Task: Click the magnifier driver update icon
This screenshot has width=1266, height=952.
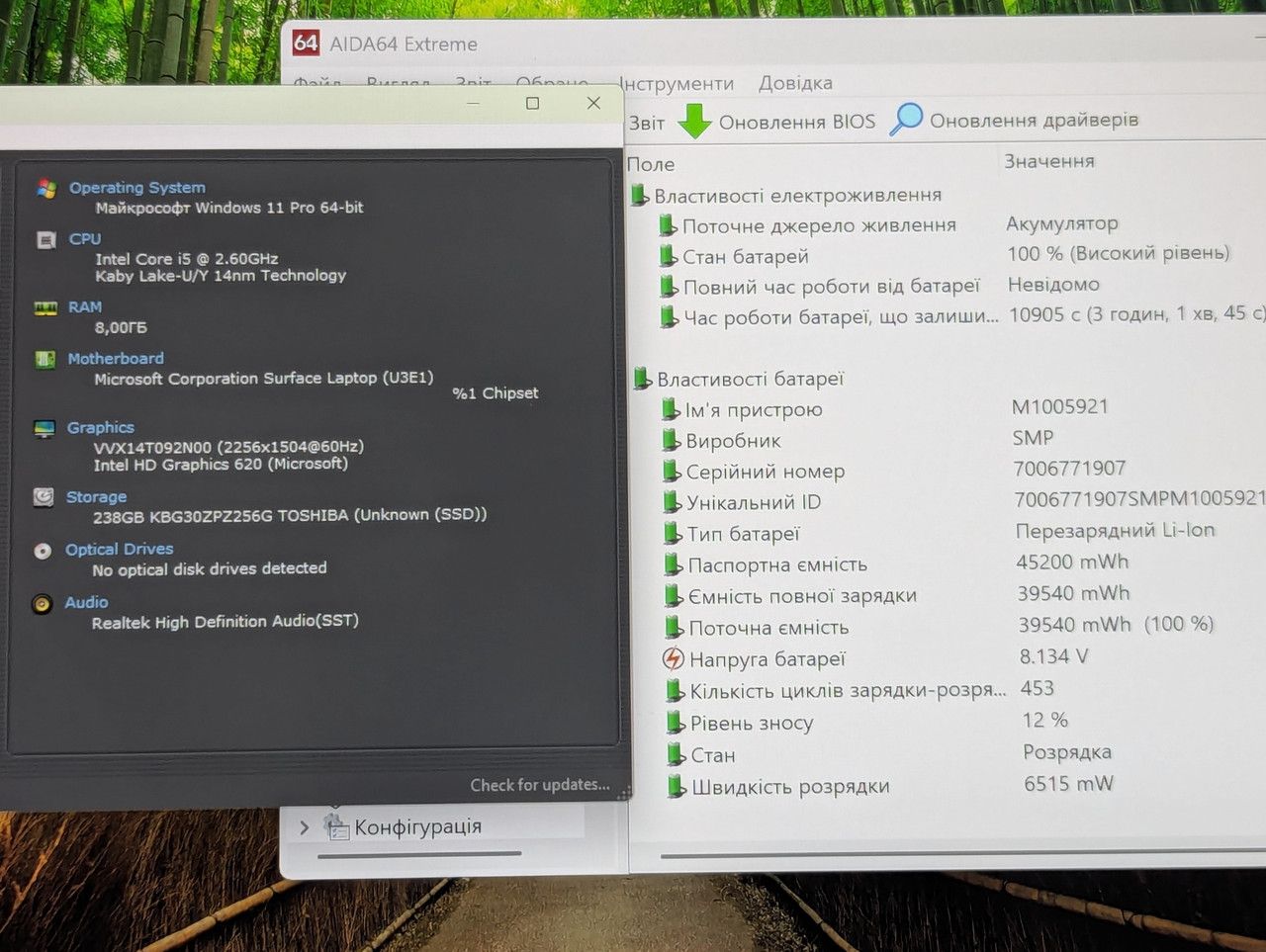Action: [x=906, y=119]
